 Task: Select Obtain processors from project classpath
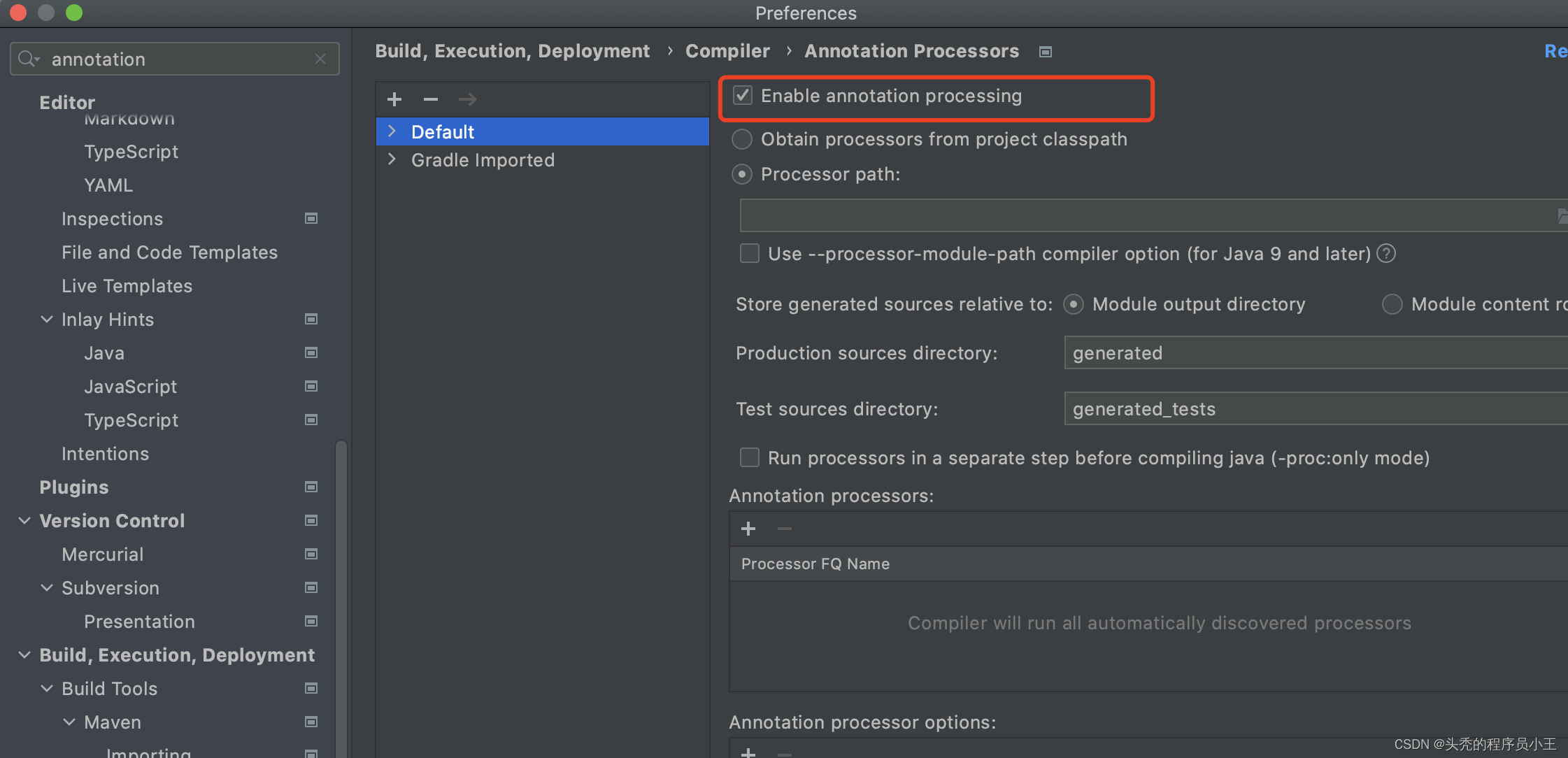tap(742, 139)
